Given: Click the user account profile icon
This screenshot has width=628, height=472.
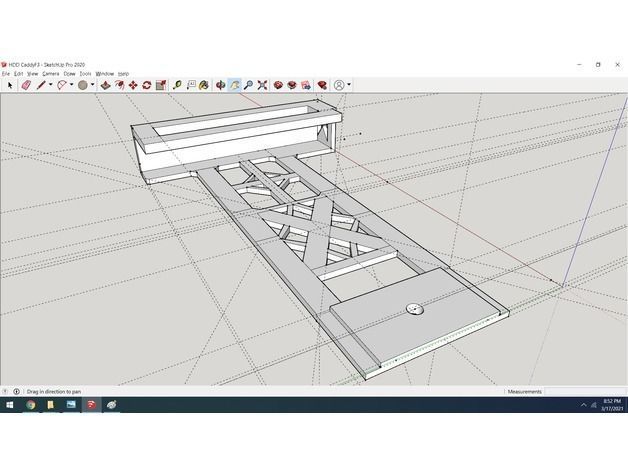Looking at the screenshot, I should pyautogui.click(x=339, y=85).
